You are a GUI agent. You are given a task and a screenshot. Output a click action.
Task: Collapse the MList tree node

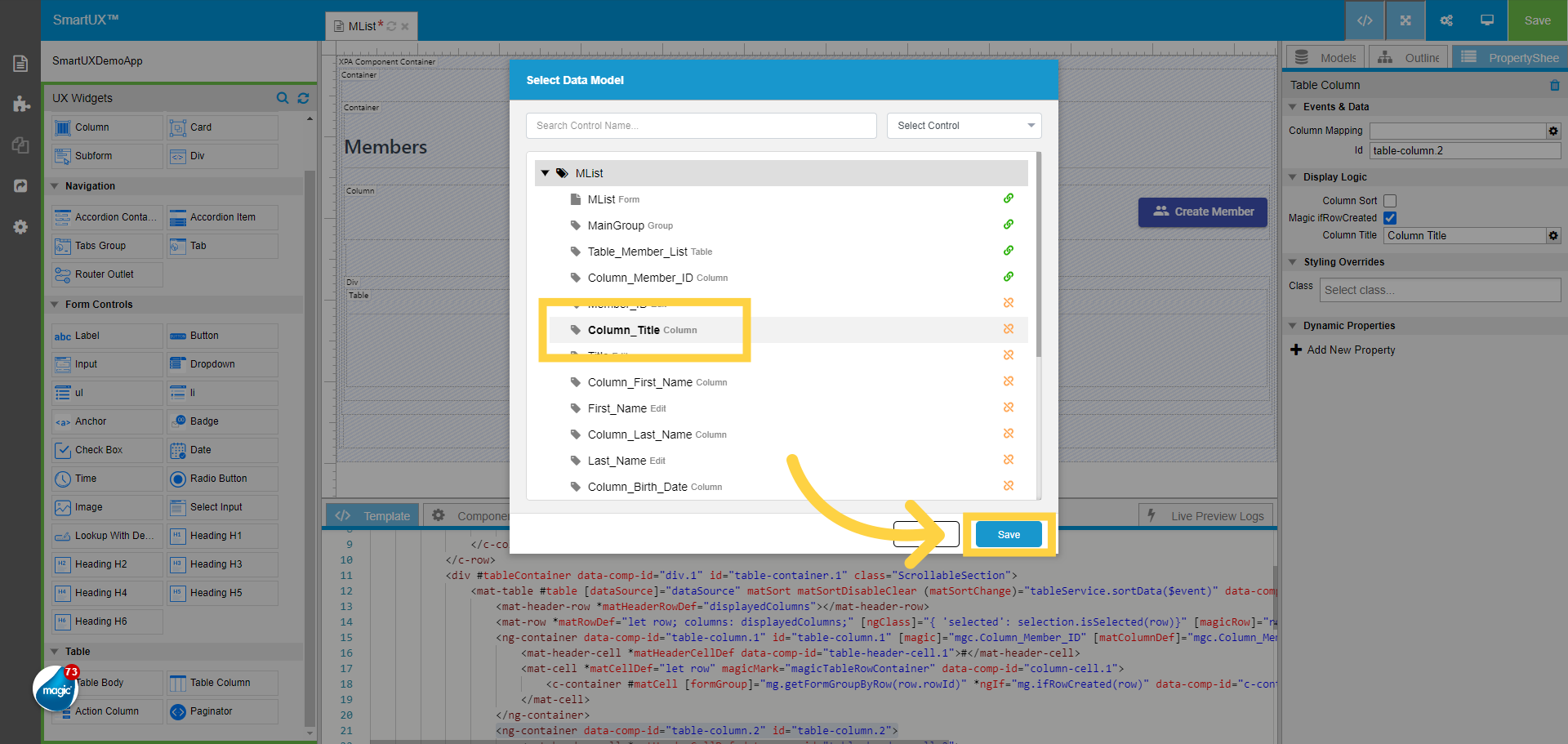(x=545, y=173)
